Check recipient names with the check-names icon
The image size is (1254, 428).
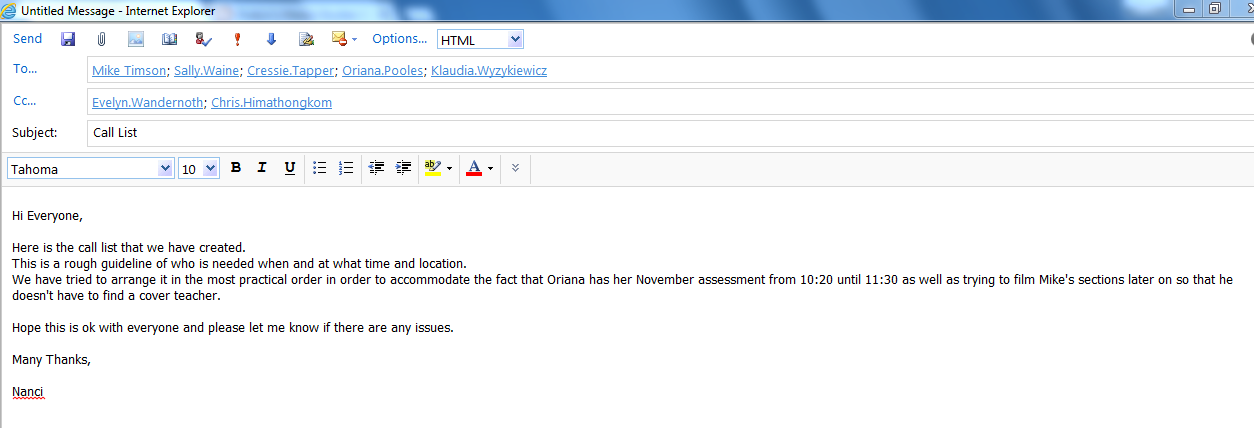[203, 39]
